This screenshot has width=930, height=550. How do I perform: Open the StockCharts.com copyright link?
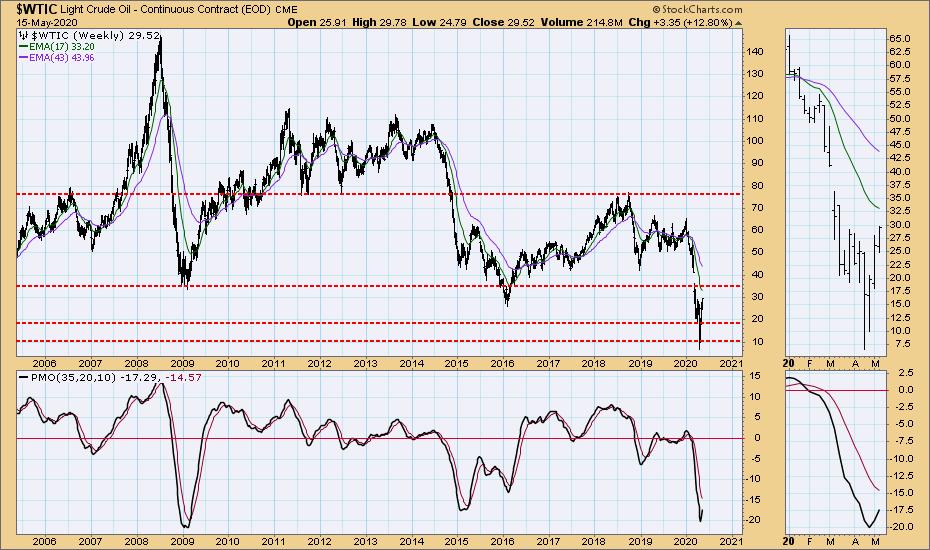point(697,9)
